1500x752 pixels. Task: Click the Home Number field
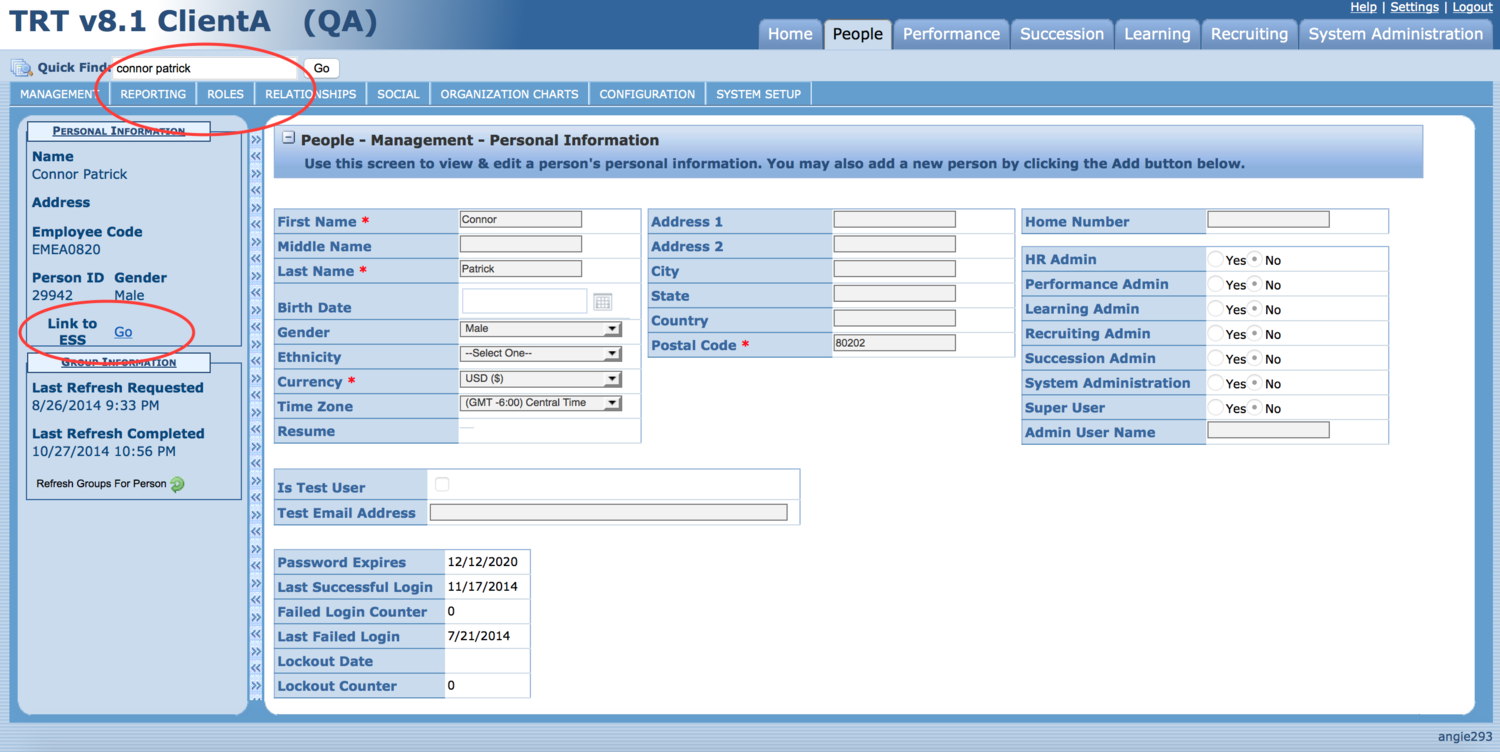(x=1268, y=219)
